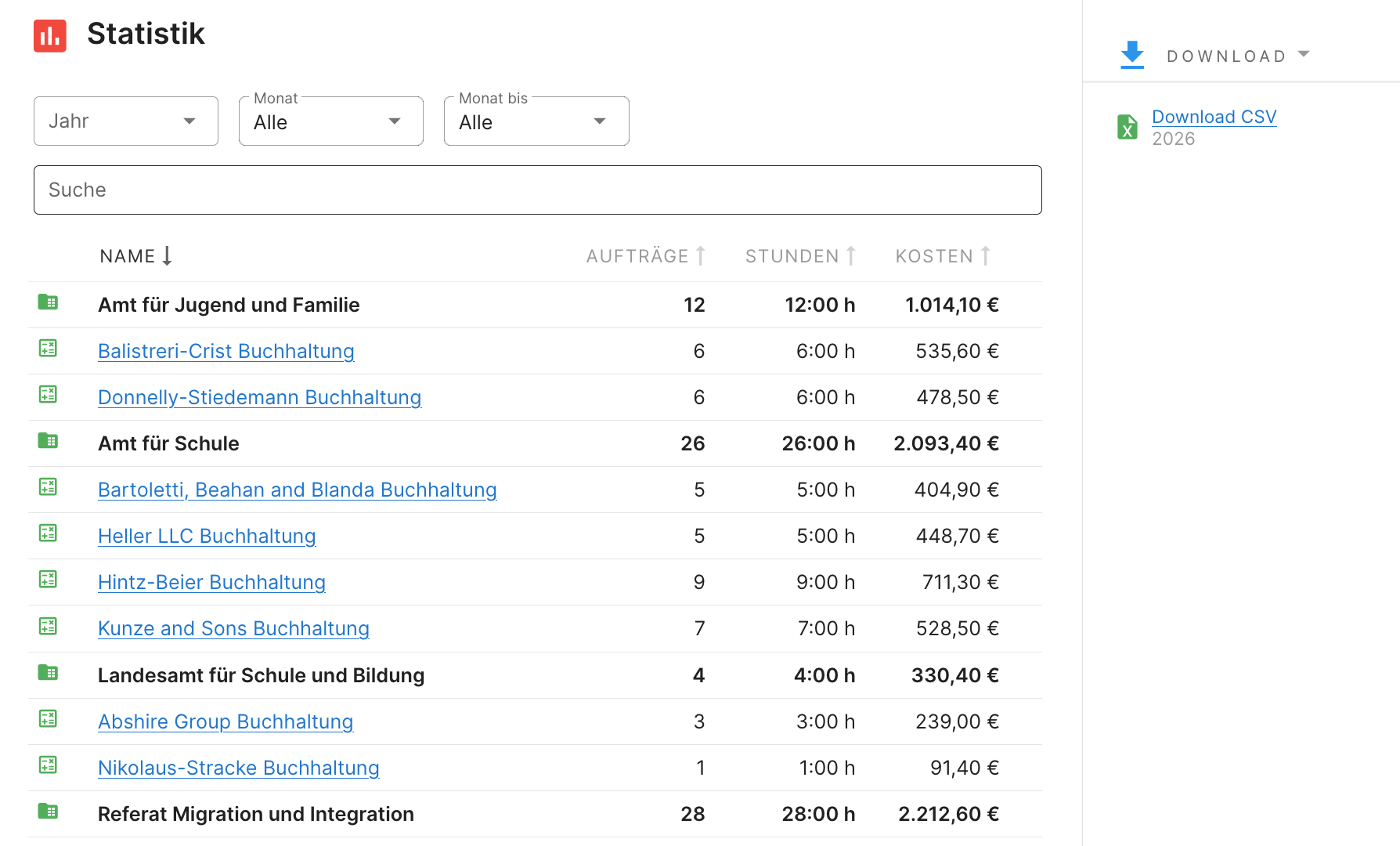Click the 330,40 € cost cell
Screen dimensions: 1400x846
(x=955, y=675)
